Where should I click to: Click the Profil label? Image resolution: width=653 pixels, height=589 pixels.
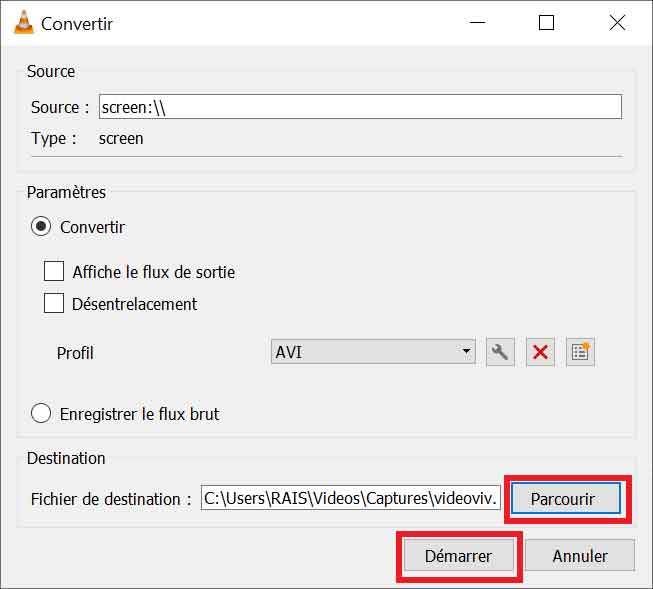75,353
